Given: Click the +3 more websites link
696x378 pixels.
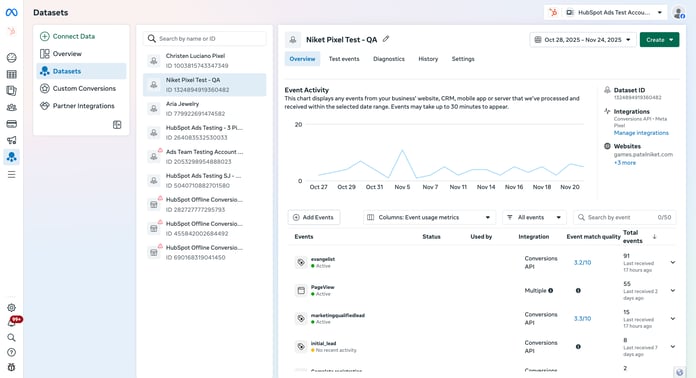Looking at the screenshot, I should (x=625, y=163).
